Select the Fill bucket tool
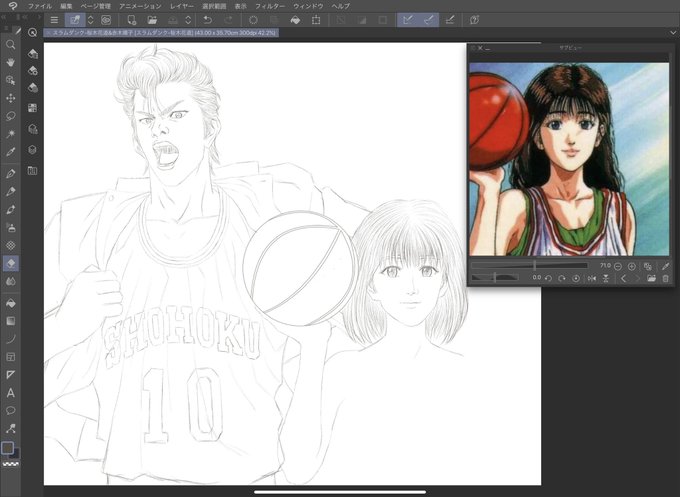 [10, 303]
